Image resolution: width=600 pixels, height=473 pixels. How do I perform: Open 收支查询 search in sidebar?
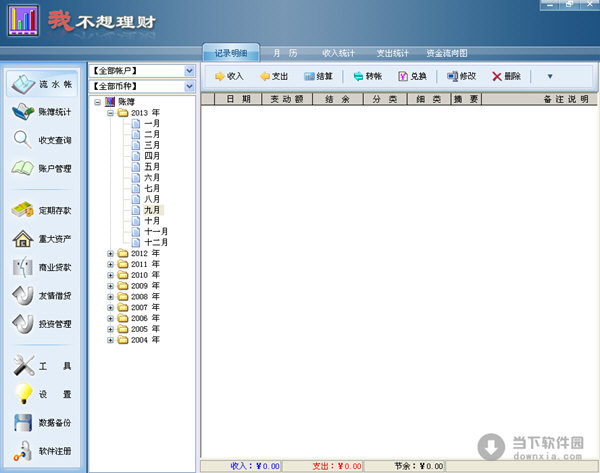click(x=42, y=140)
